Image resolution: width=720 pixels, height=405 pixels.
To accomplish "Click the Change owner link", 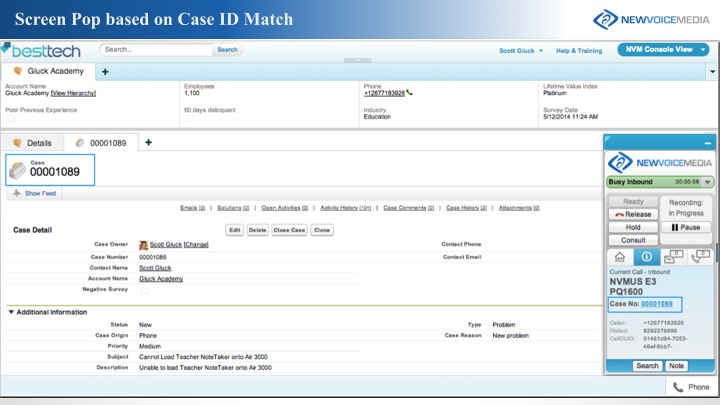I will (196, 245).
